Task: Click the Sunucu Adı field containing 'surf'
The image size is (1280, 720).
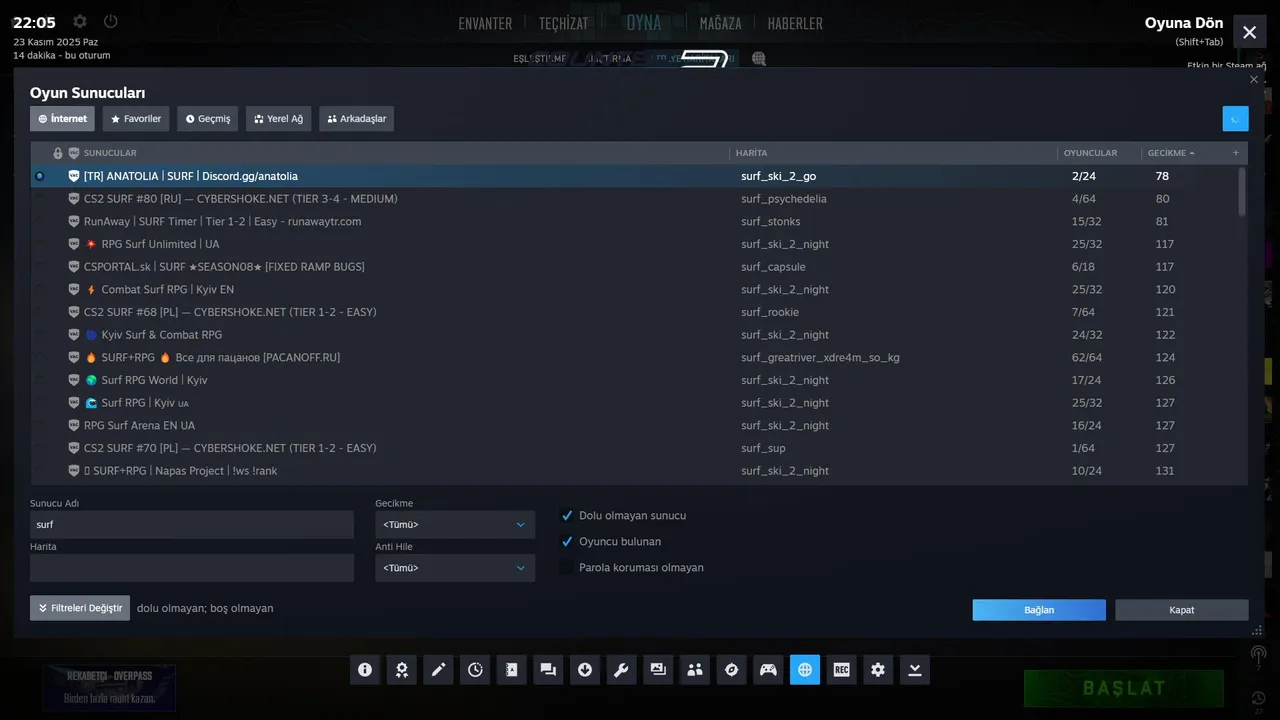Action: click(192, 525)
